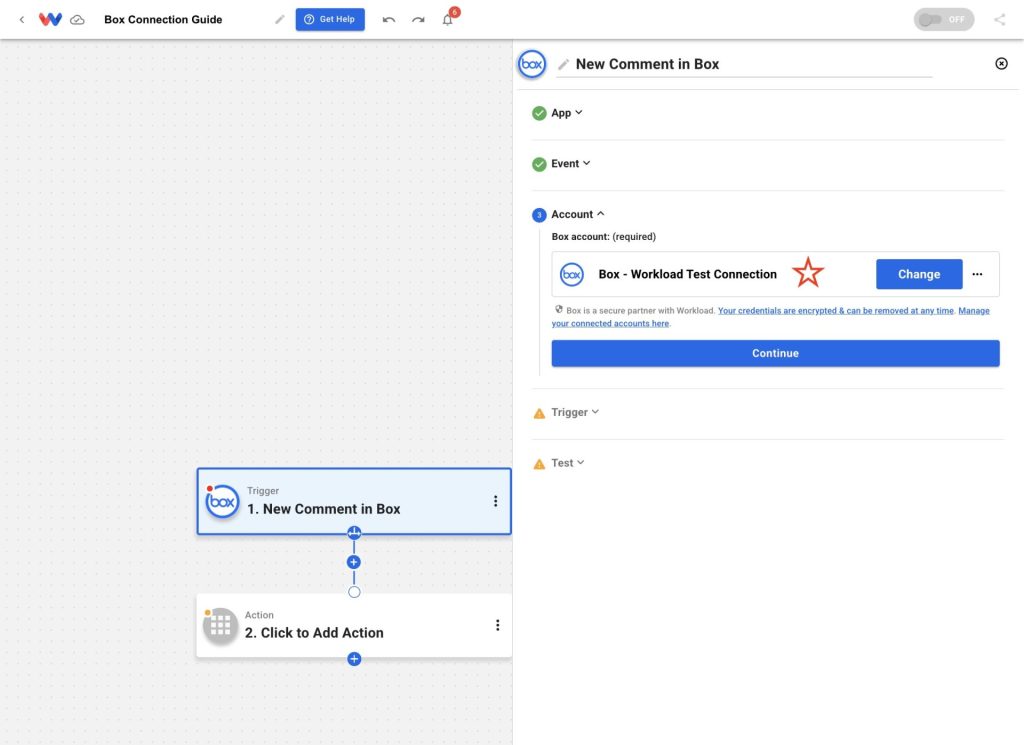Click the warning icon beside Test
The width and height of the screenshot is (1024, 745).
point(539,464)
